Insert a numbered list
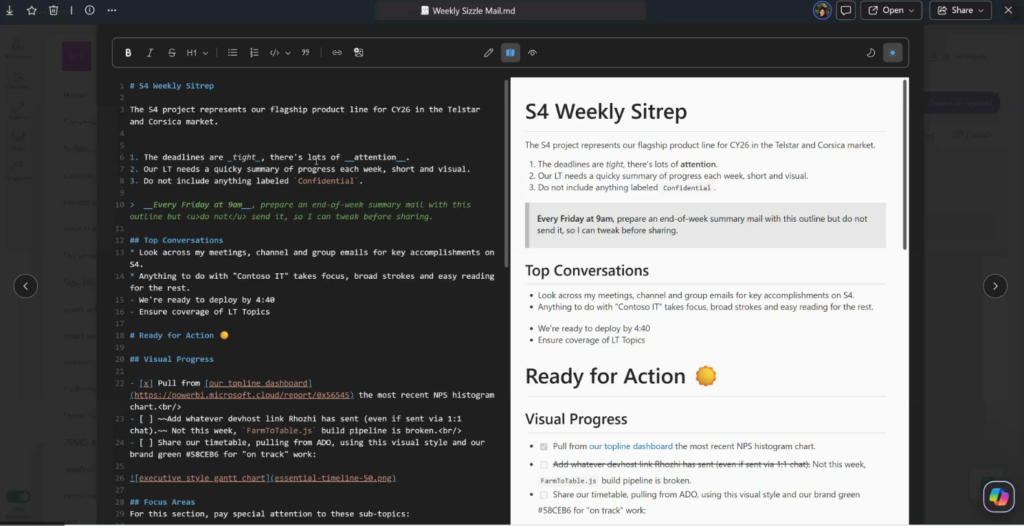Screen dimensions: 1024x526 (x=254, y=52)
